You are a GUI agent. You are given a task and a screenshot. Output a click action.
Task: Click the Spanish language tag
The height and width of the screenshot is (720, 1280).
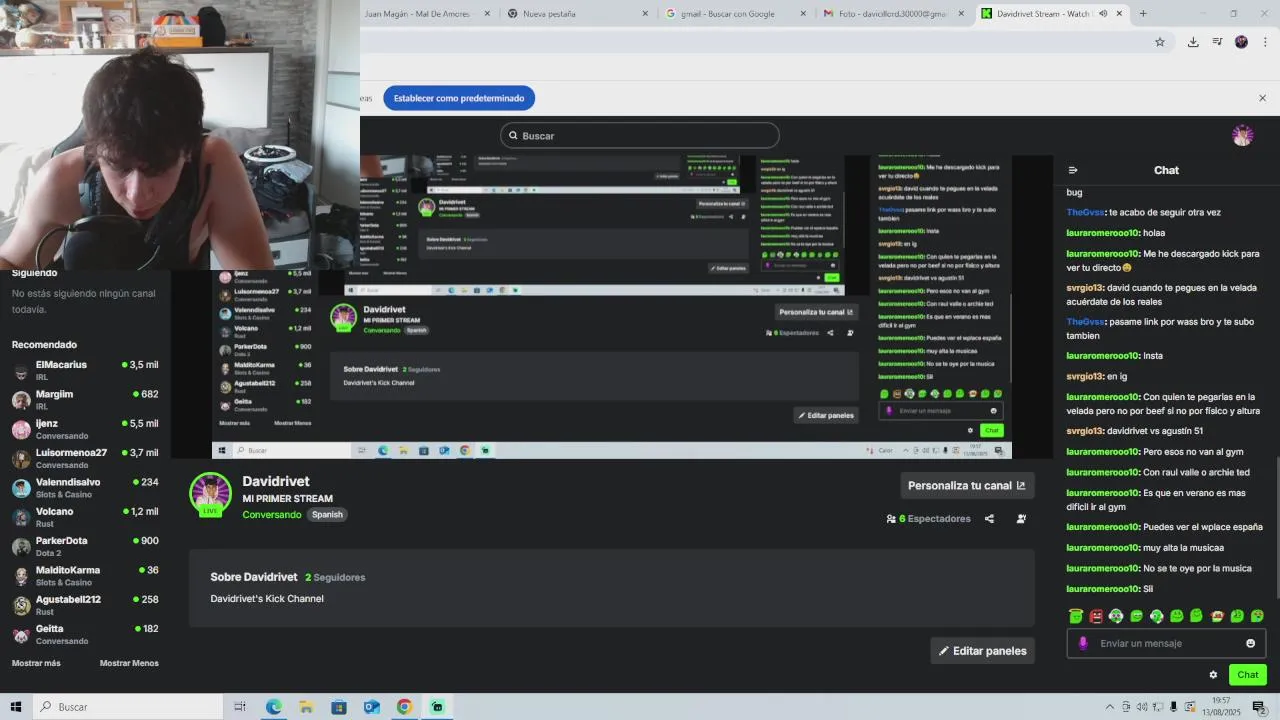[x=327, y=514]
